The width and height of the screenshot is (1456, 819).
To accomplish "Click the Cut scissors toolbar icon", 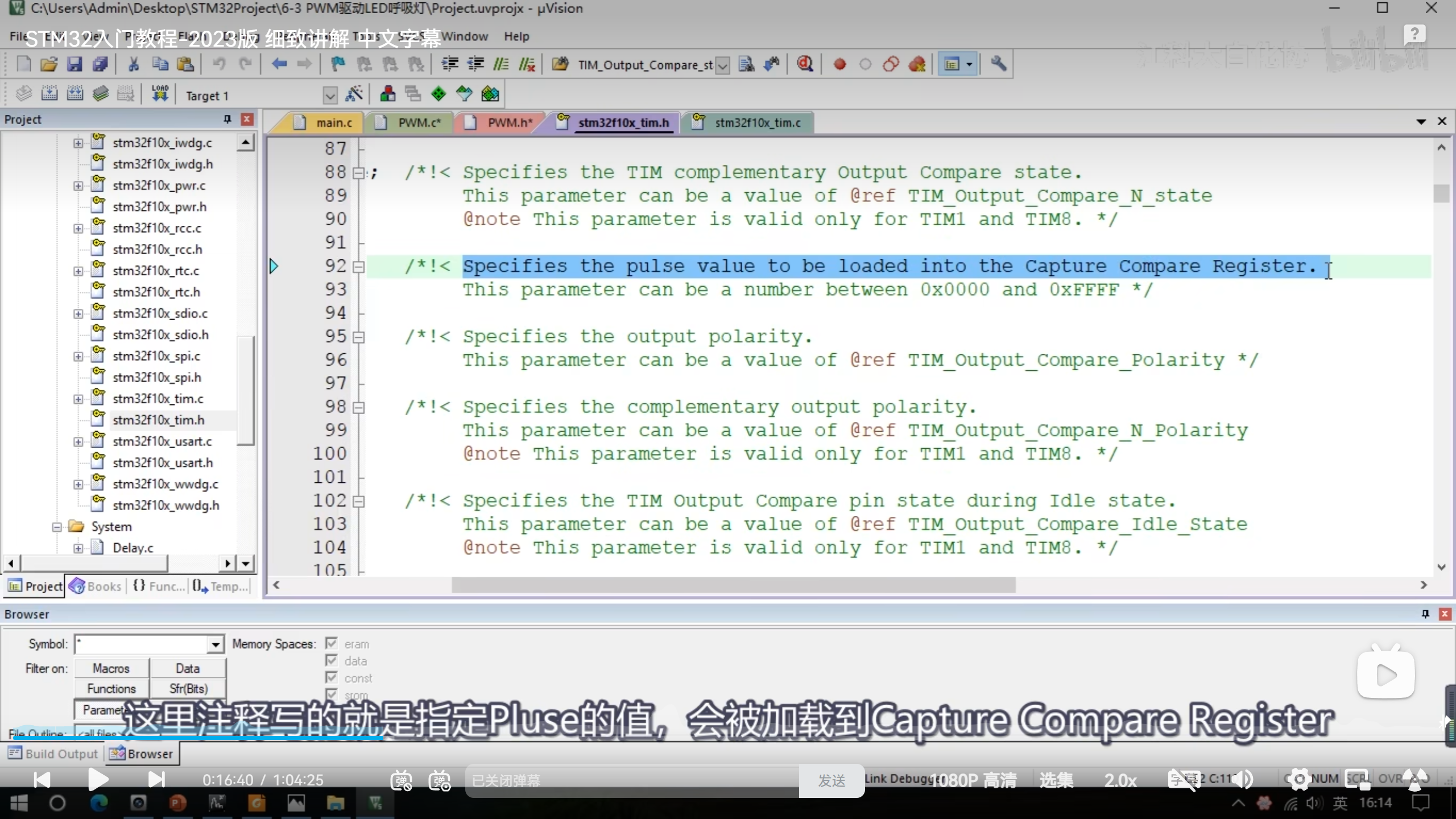I will tap(134, 64).
